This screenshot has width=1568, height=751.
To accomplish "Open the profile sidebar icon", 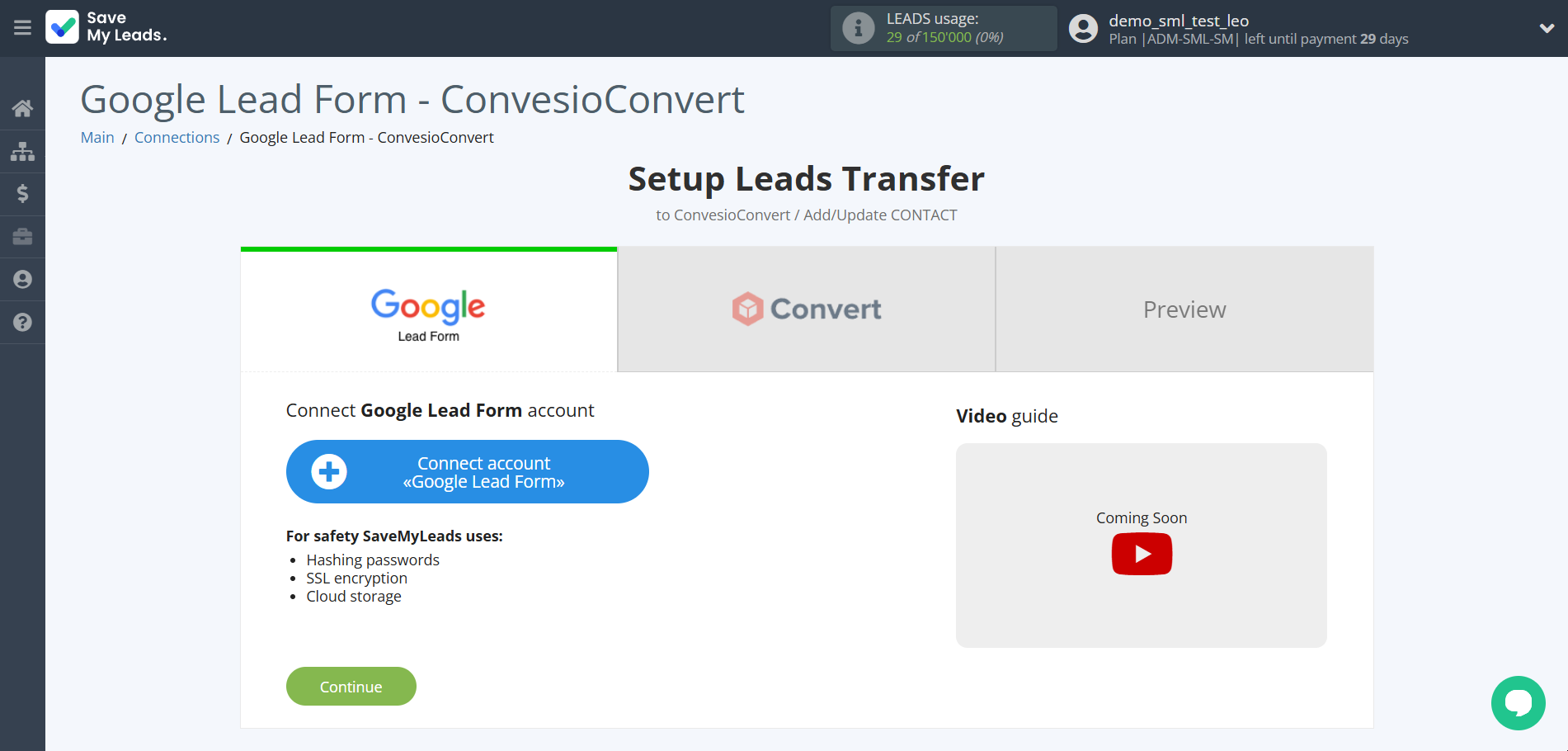I will [22, 280].
